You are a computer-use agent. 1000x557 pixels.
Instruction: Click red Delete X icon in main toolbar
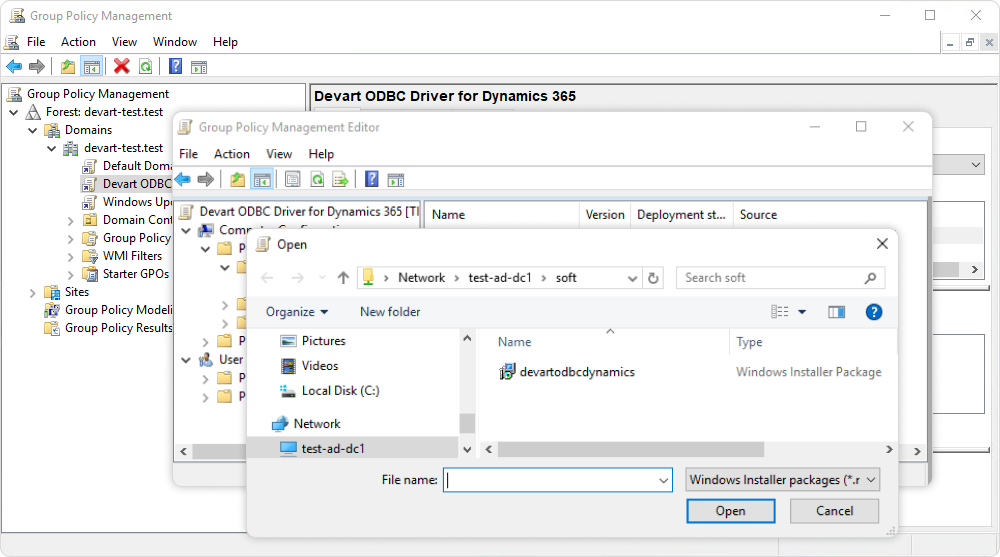pos(121,66)
